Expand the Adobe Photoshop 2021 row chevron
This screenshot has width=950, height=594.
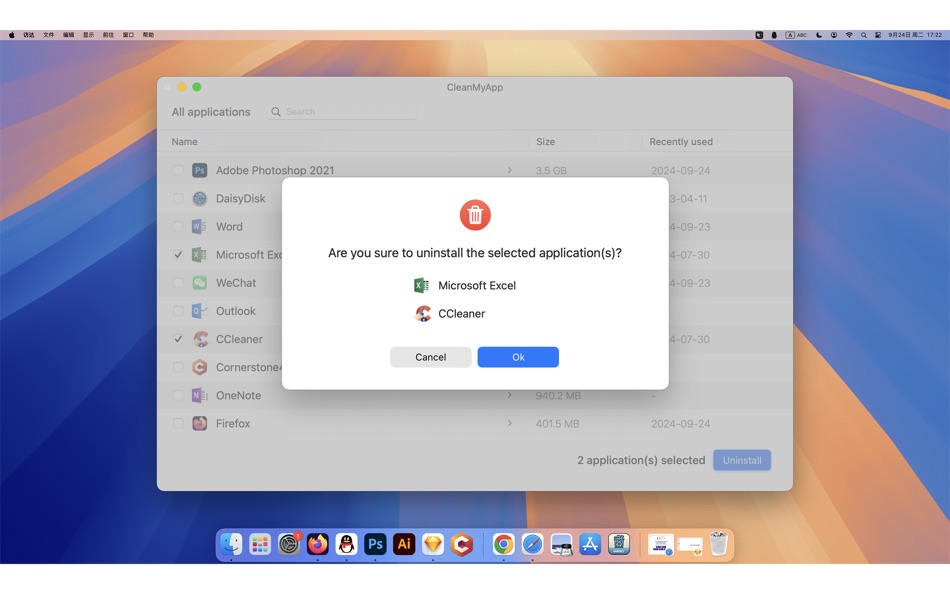click(510, 170)
